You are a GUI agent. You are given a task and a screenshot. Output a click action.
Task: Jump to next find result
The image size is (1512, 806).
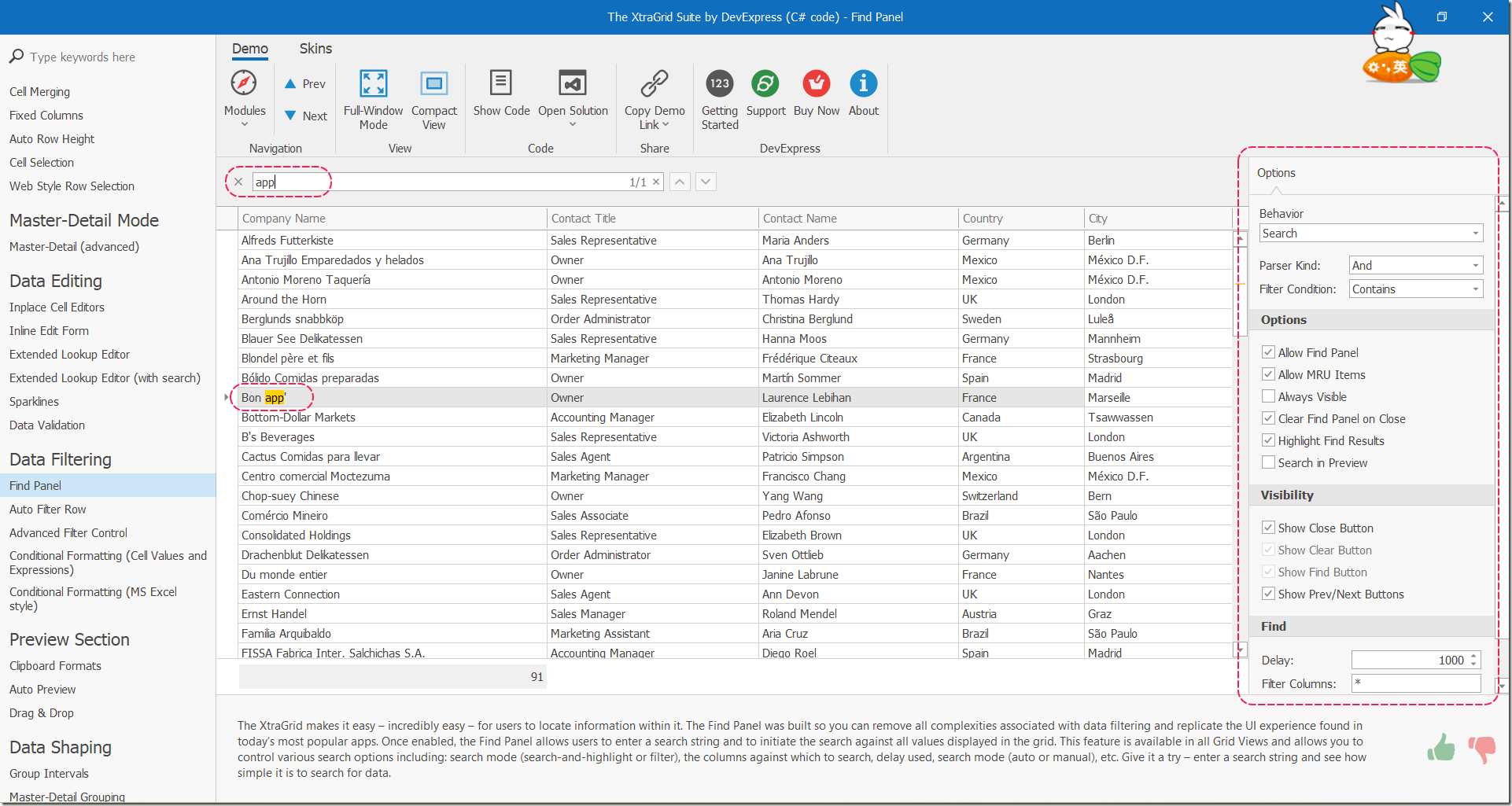click(706, 182)
